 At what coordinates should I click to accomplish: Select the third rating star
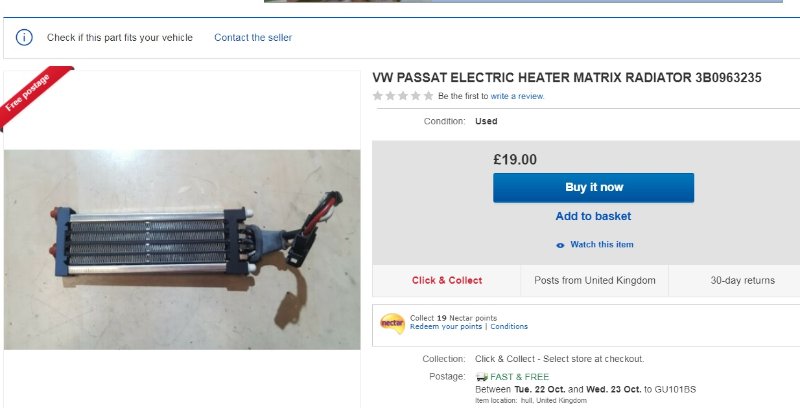(x=403, y=96)
